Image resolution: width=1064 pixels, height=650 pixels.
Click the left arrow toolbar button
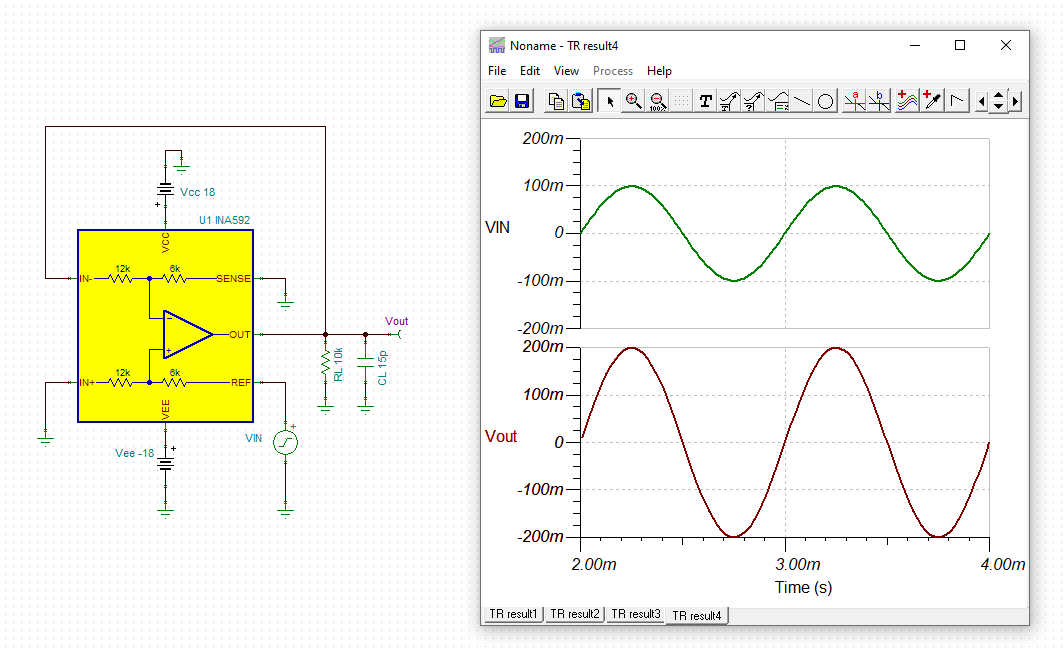pyautogui.click(x=981, y=102)
